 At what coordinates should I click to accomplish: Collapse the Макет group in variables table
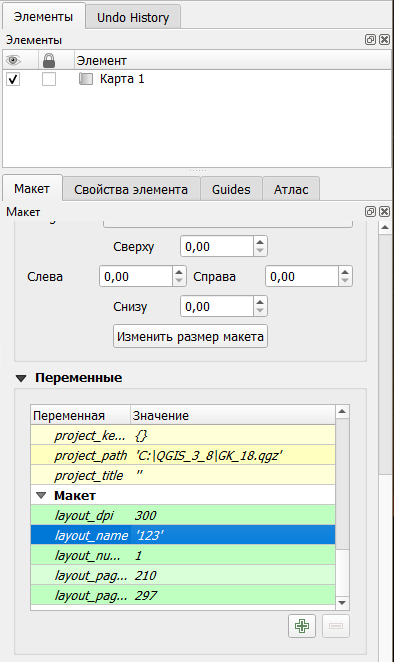point(41,495)
